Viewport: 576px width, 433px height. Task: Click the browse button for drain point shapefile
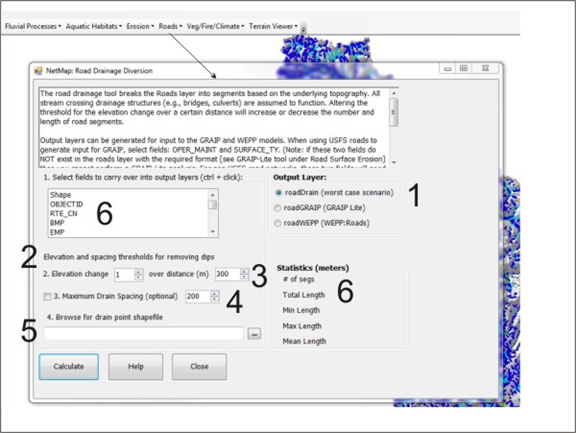[254, 334]
